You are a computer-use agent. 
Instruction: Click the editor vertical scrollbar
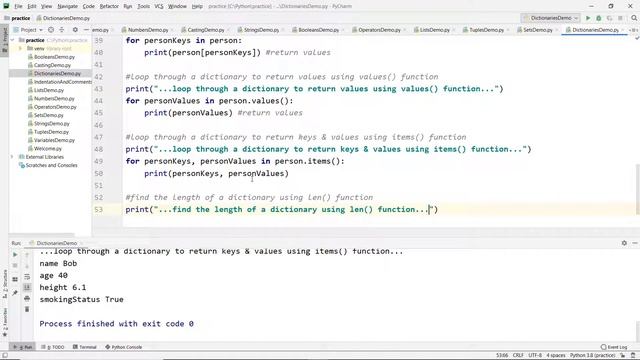(637, 188)
